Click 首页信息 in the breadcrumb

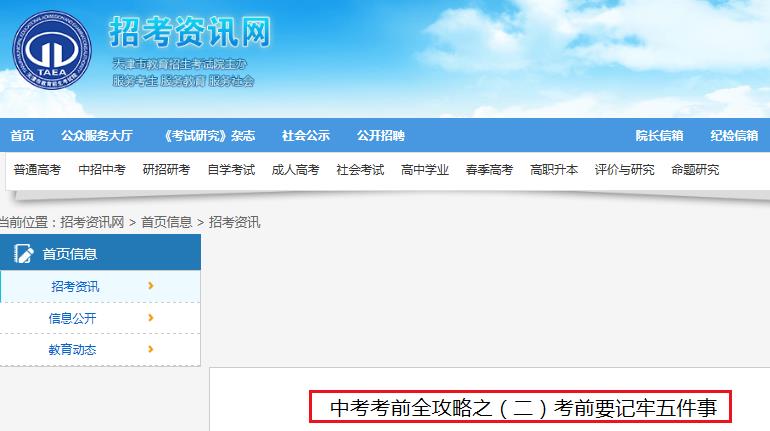click(166, 222)
